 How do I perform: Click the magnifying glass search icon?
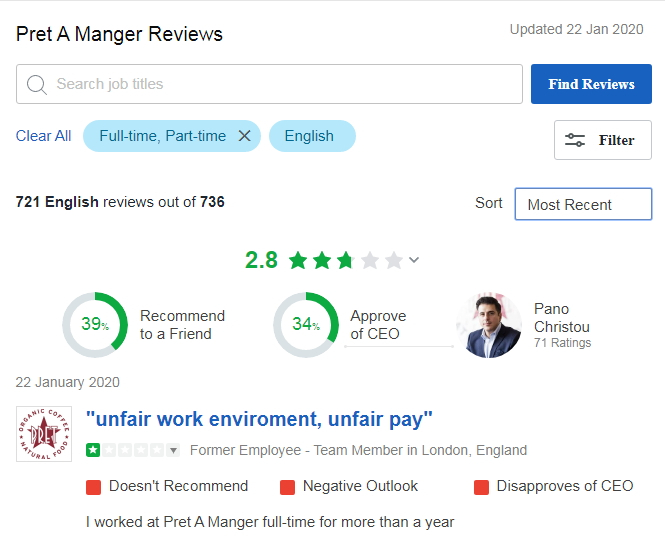click(x=37, y=85)
